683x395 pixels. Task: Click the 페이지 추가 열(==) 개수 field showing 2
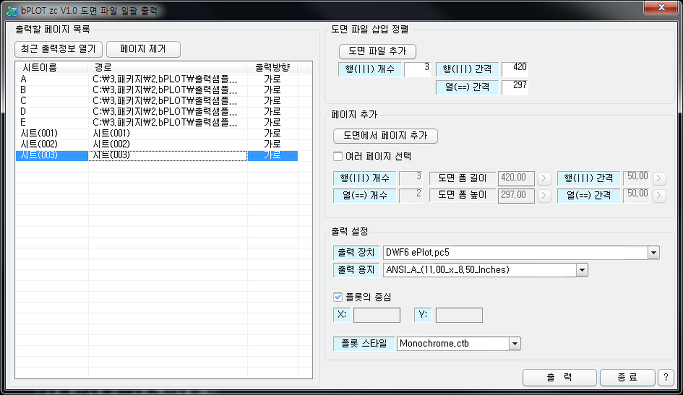coord(411,196)
